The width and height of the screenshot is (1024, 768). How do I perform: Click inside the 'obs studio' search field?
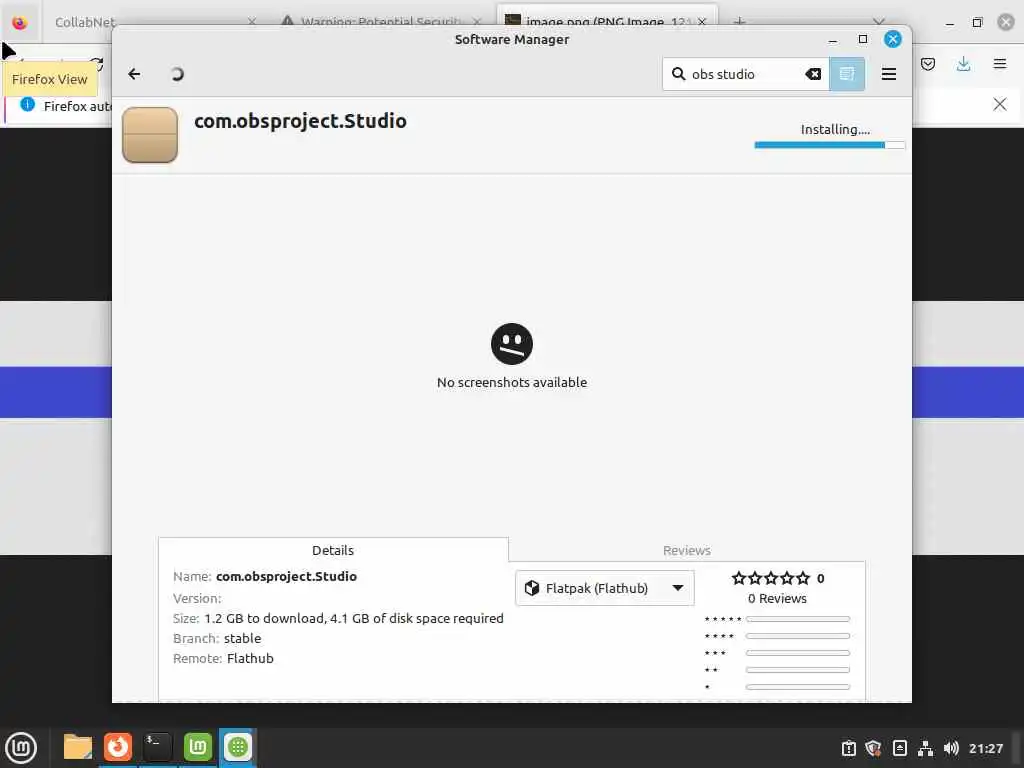tap(746, 74)
